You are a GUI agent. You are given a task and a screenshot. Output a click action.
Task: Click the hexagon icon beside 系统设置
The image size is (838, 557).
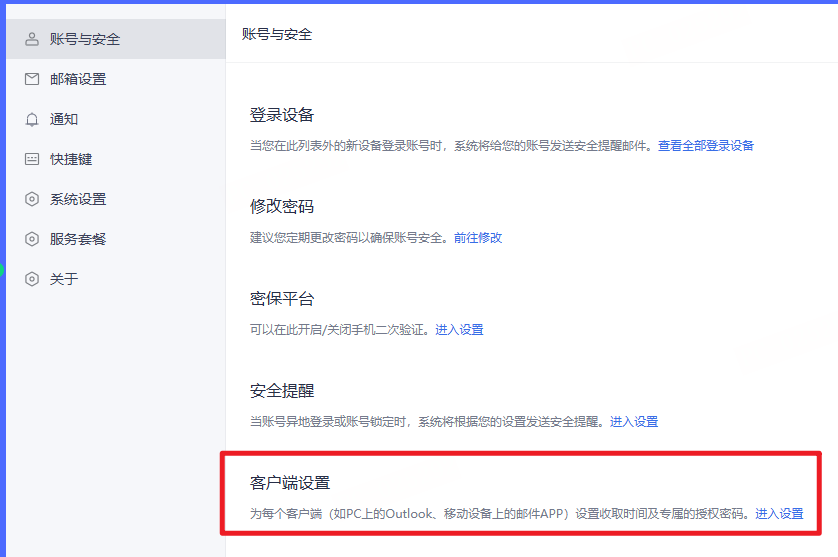point(32,199)
